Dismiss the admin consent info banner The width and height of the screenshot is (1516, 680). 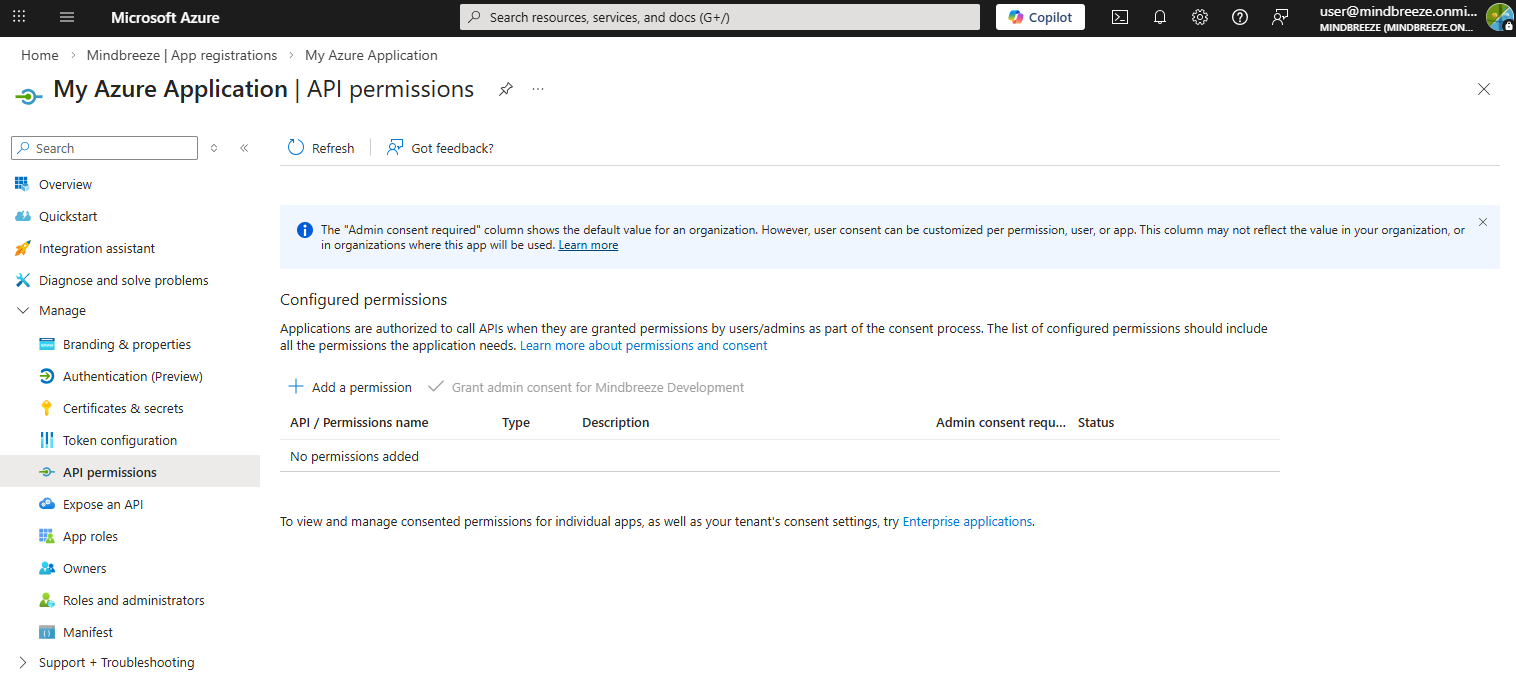(x=1482, y=222)
